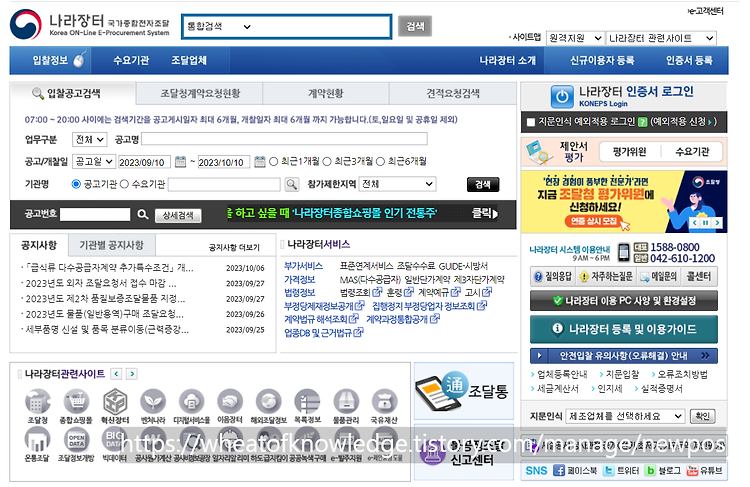Viewport: 750px width, 487px height.
Task: Open the 입찰정보 main menu
Action: pyautogui.click(x=50, y=61)
